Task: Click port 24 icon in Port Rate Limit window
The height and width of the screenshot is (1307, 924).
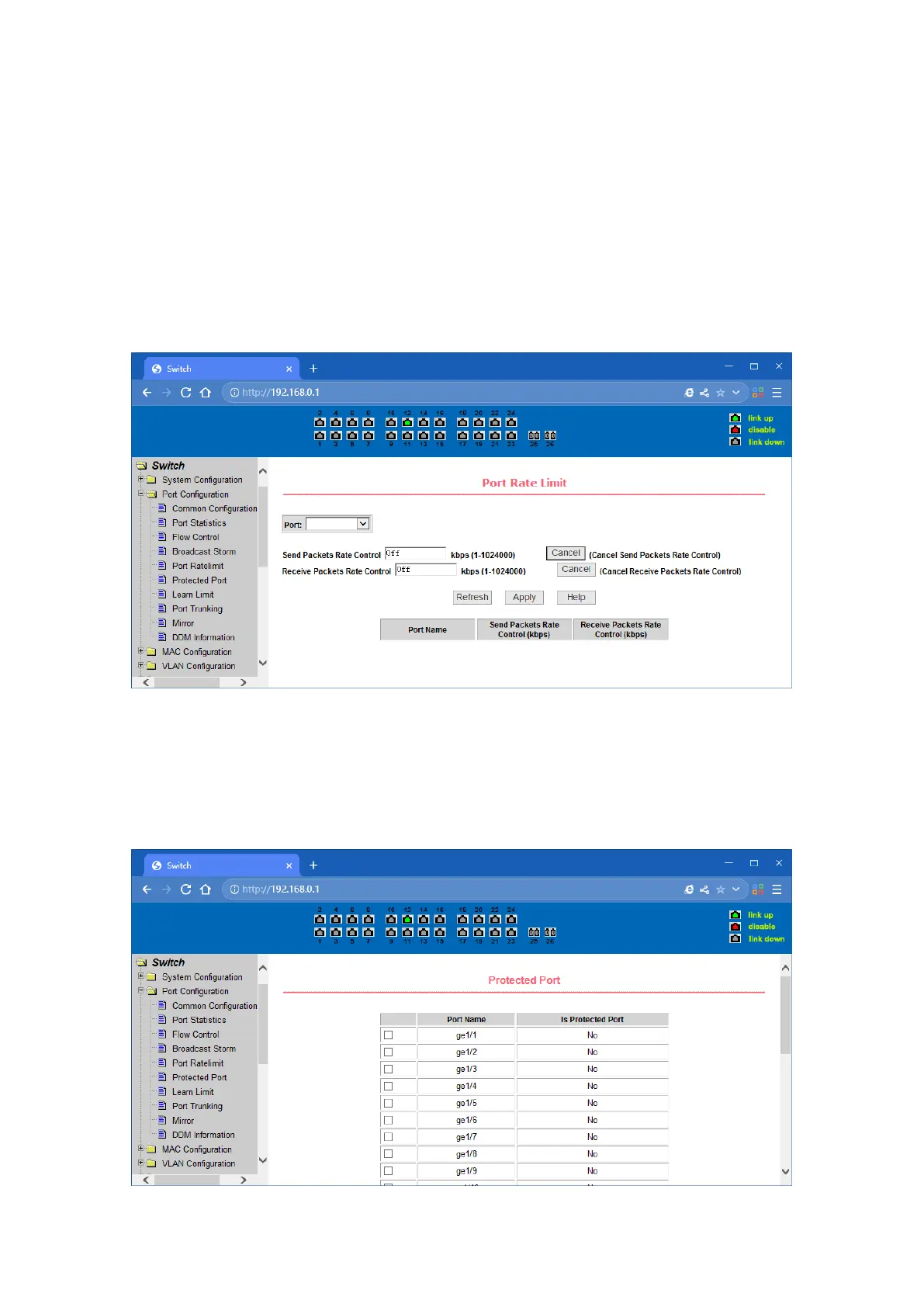Action: [511, 422]
